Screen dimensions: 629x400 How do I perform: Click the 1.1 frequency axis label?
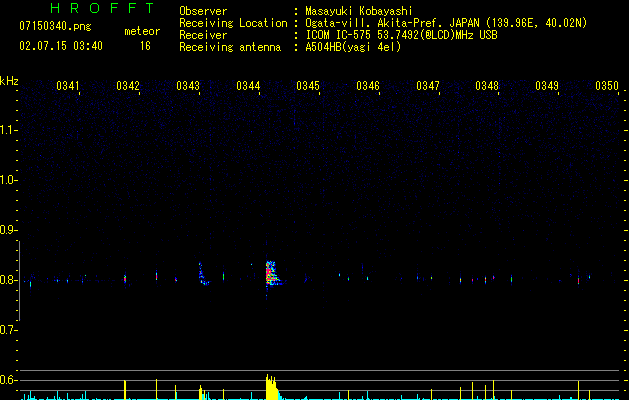pos(8,130)
